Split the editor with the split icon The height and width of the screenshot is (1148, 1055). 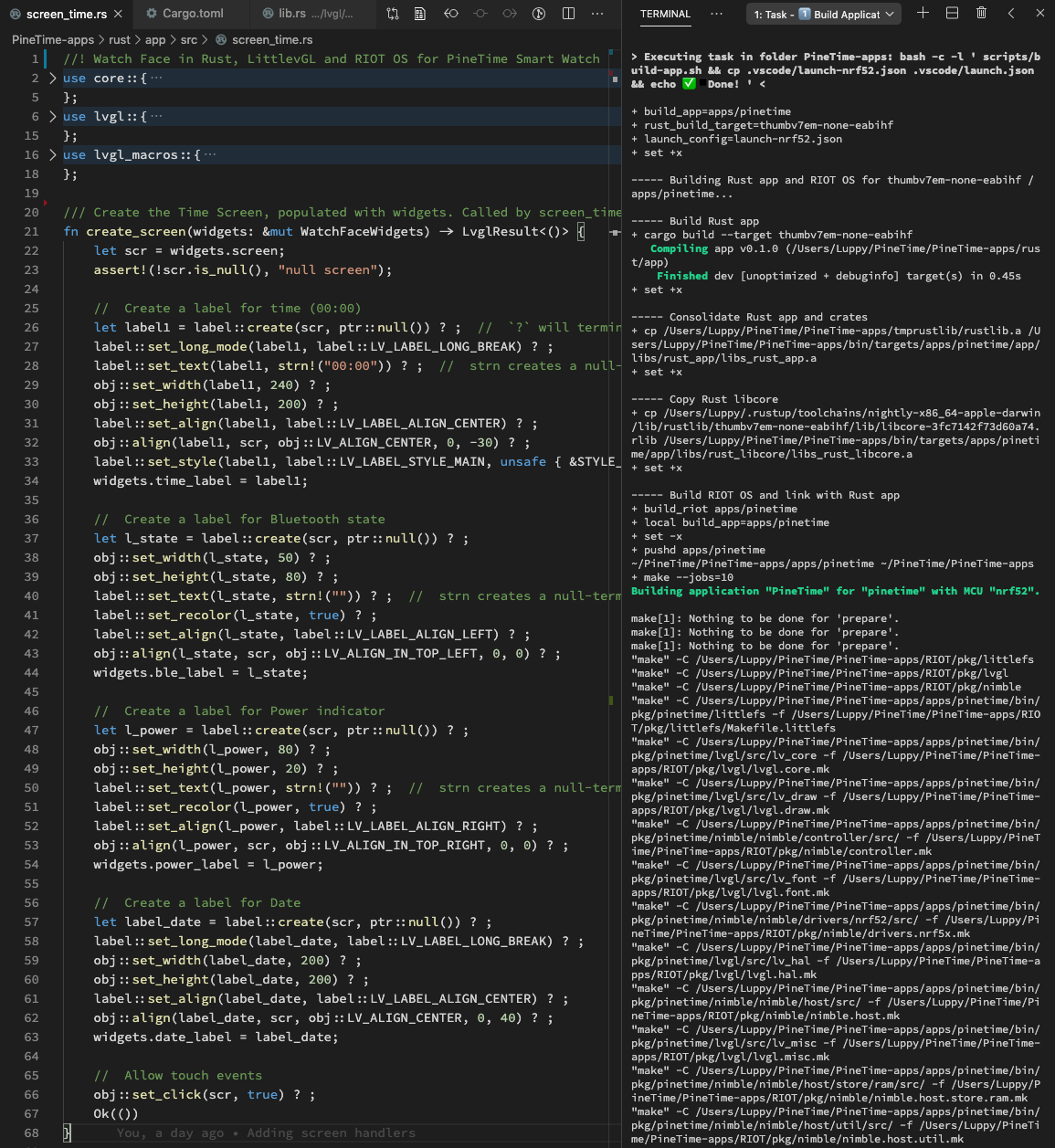[x=568, y=14]
